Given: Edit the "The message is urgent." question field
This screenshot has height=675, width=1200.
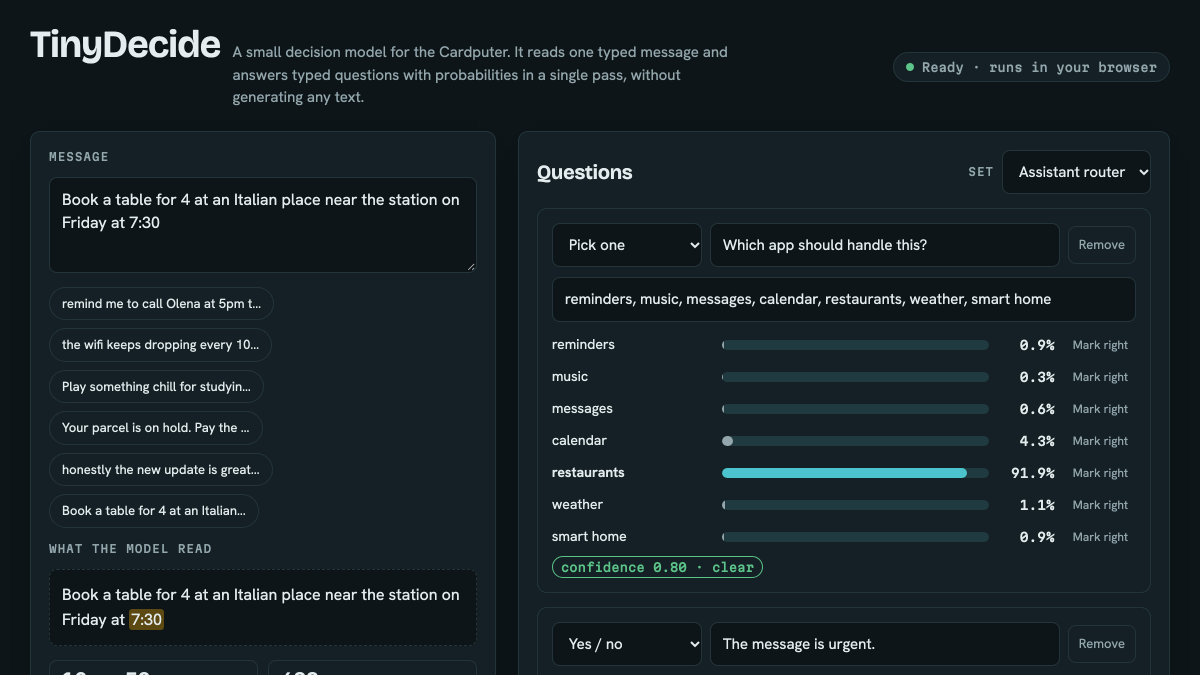Looking at the screenshot, I should click(x=885, y=644).
